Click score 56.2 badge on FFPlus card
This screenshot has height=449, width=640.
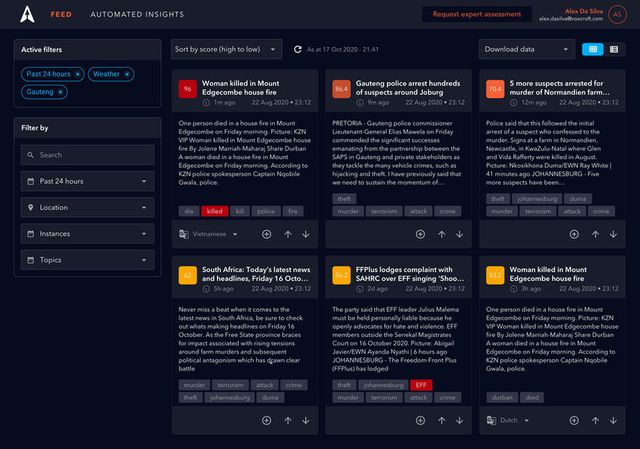[341, 275]
